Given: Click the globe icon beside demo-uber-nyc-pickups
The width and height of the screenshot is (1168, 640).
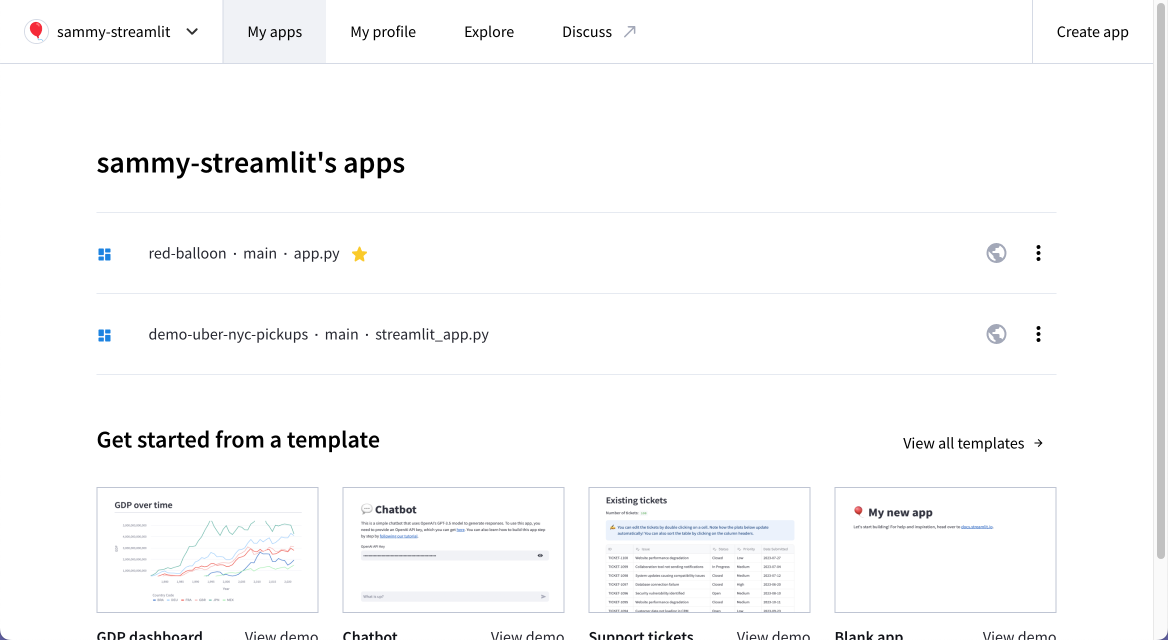Looking at the screenshot, I should (x=996, y=334).
